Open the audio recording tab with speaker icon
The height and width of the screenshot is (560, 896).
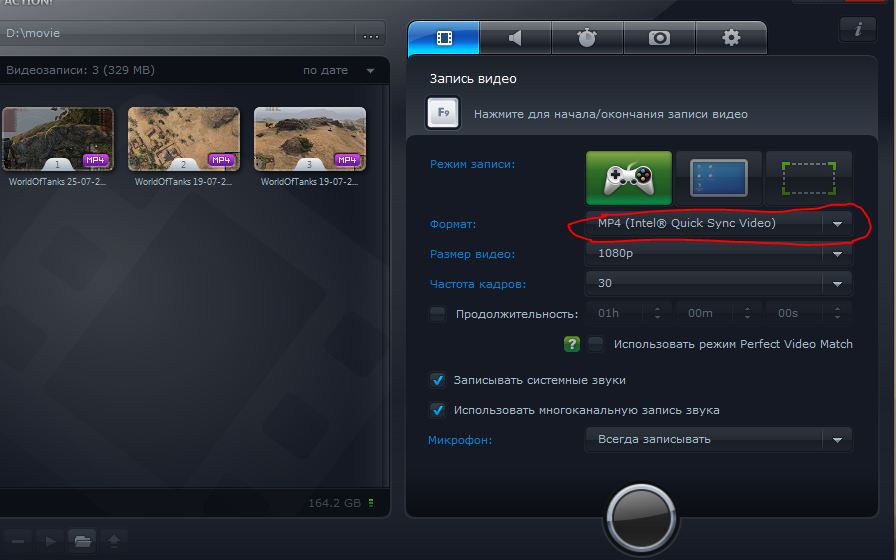[x=515, y=38]
